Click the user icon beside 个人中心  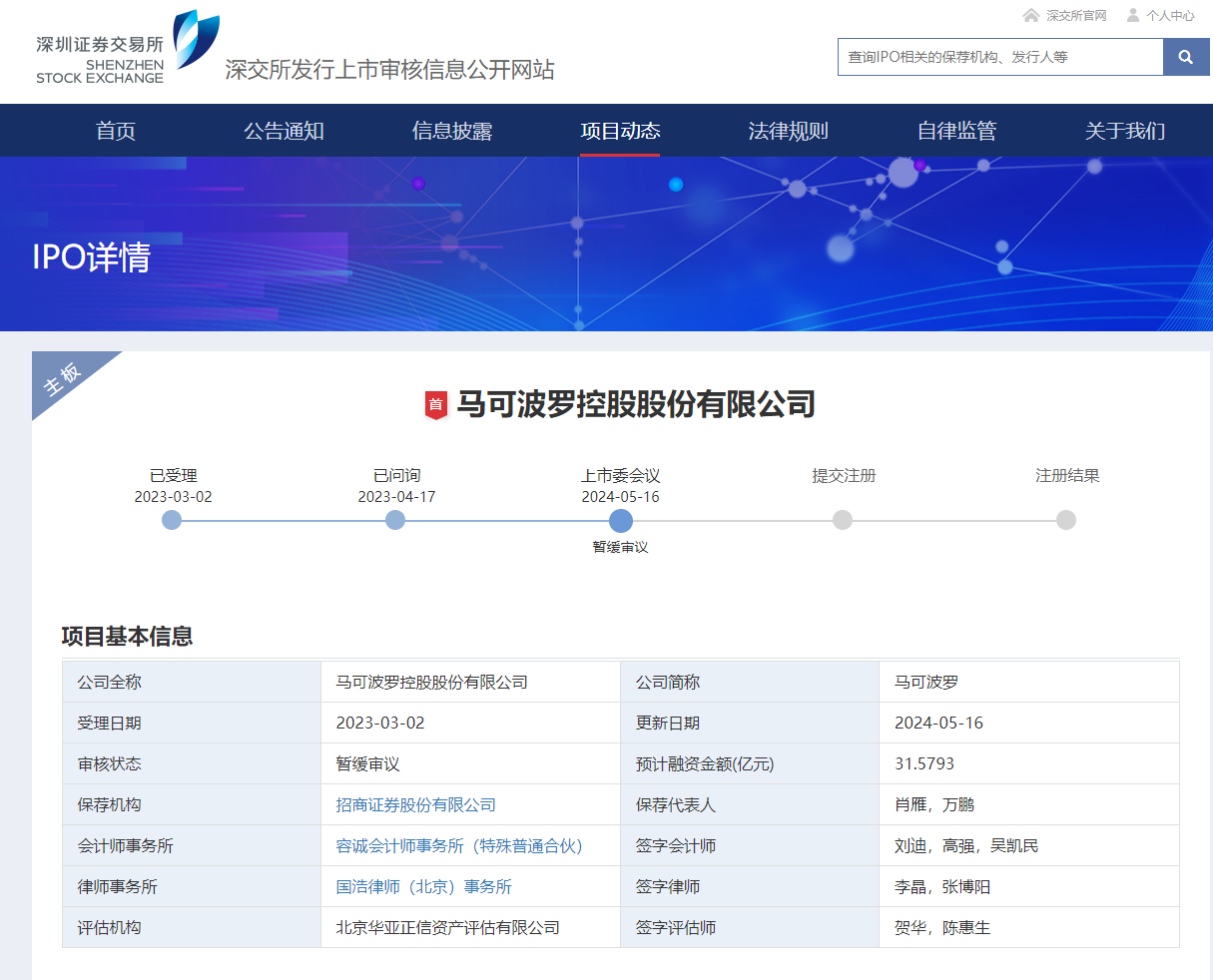pos(1133,15)
